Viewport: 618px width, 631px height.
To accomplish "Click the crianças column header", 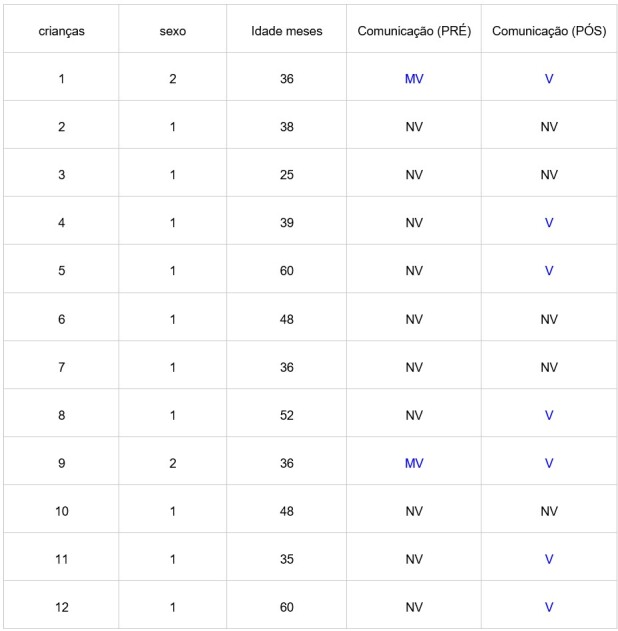I will tap(61, 31).
